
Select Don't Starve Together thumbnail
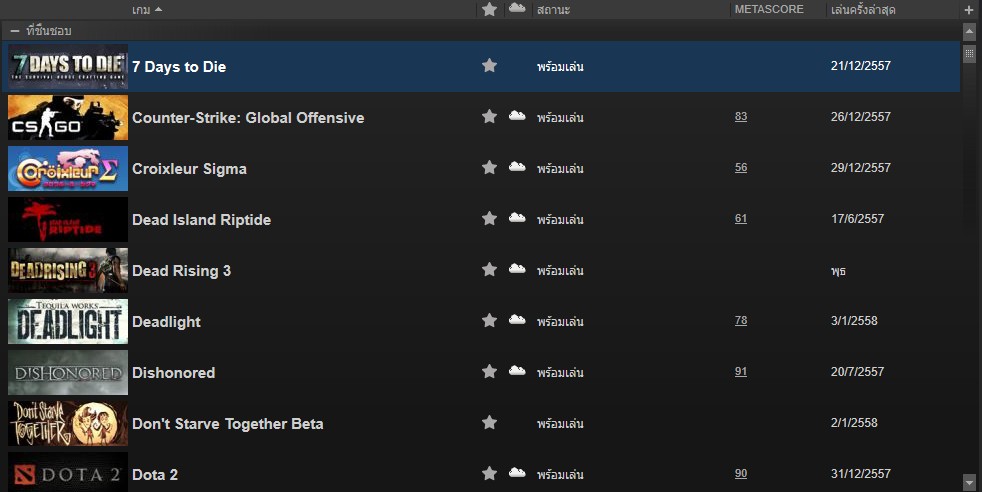point(68,424)
